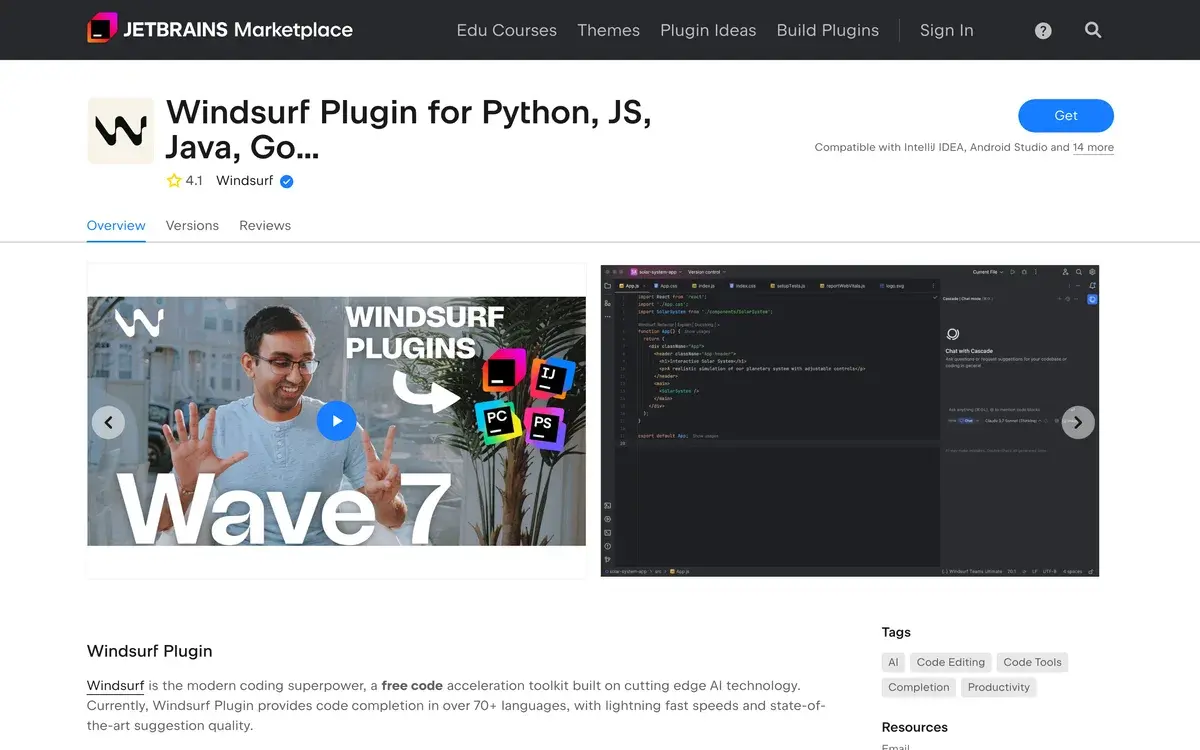Select the AI tag
1200x750 pixels.
click(893, 662)
